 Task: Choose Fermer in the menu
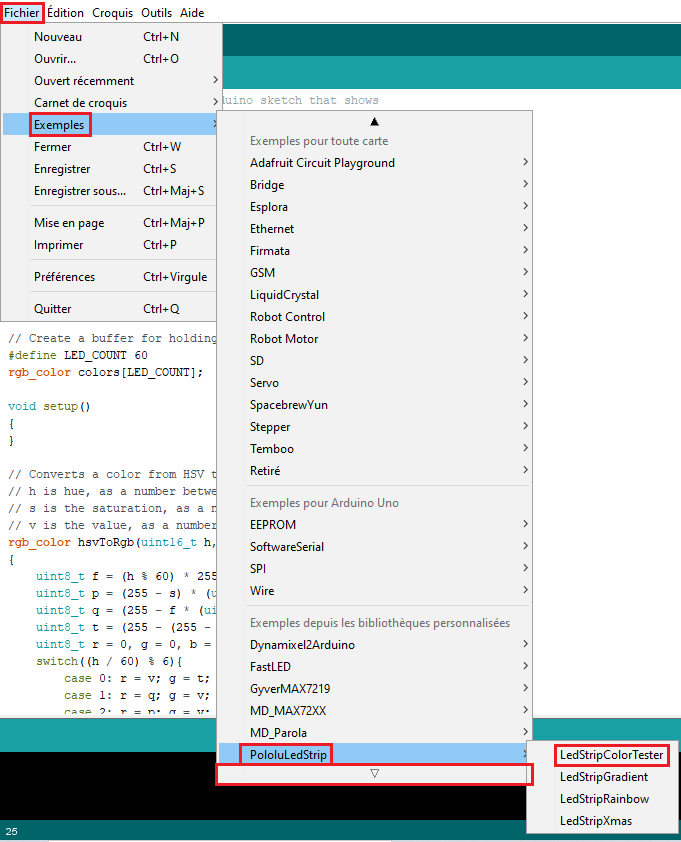(x=111, y=147)
